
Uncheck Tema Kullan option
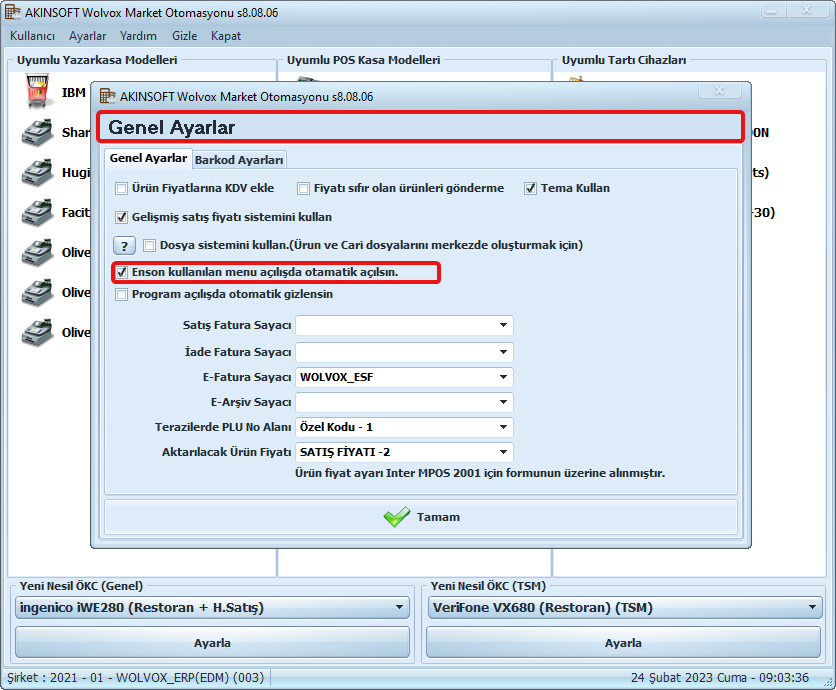(x=530, y=188)
